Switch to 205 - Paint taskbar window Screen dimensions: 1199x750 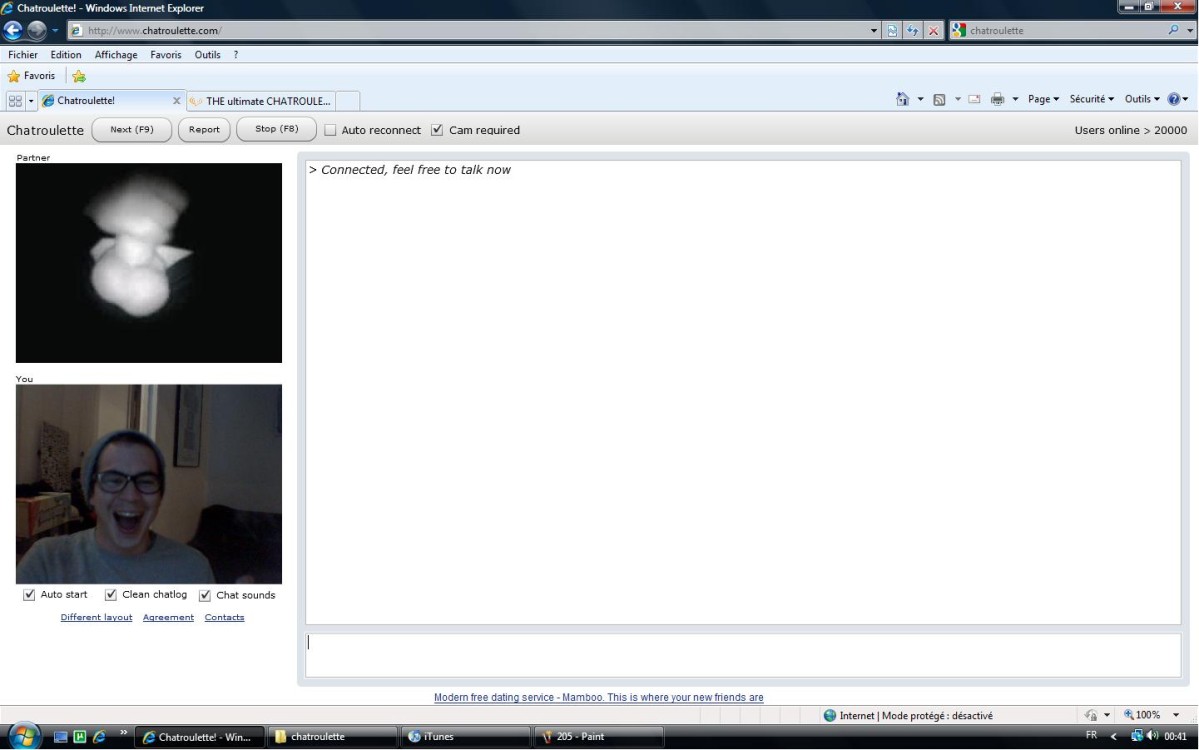click(x=598, y=737)
